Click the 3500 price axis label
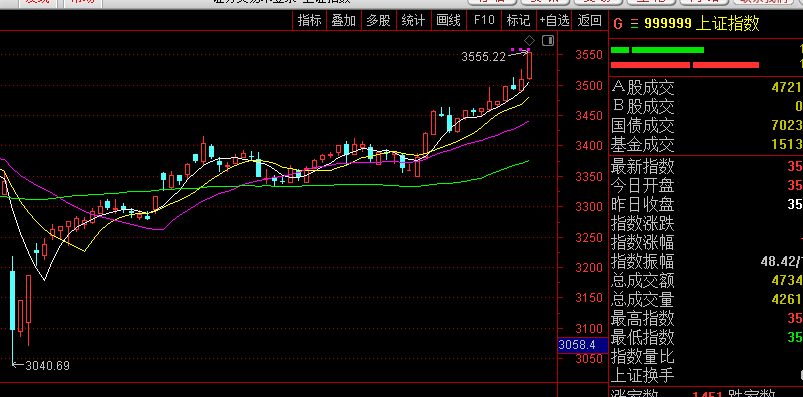The image size is (803, 397). click(589, 86)
